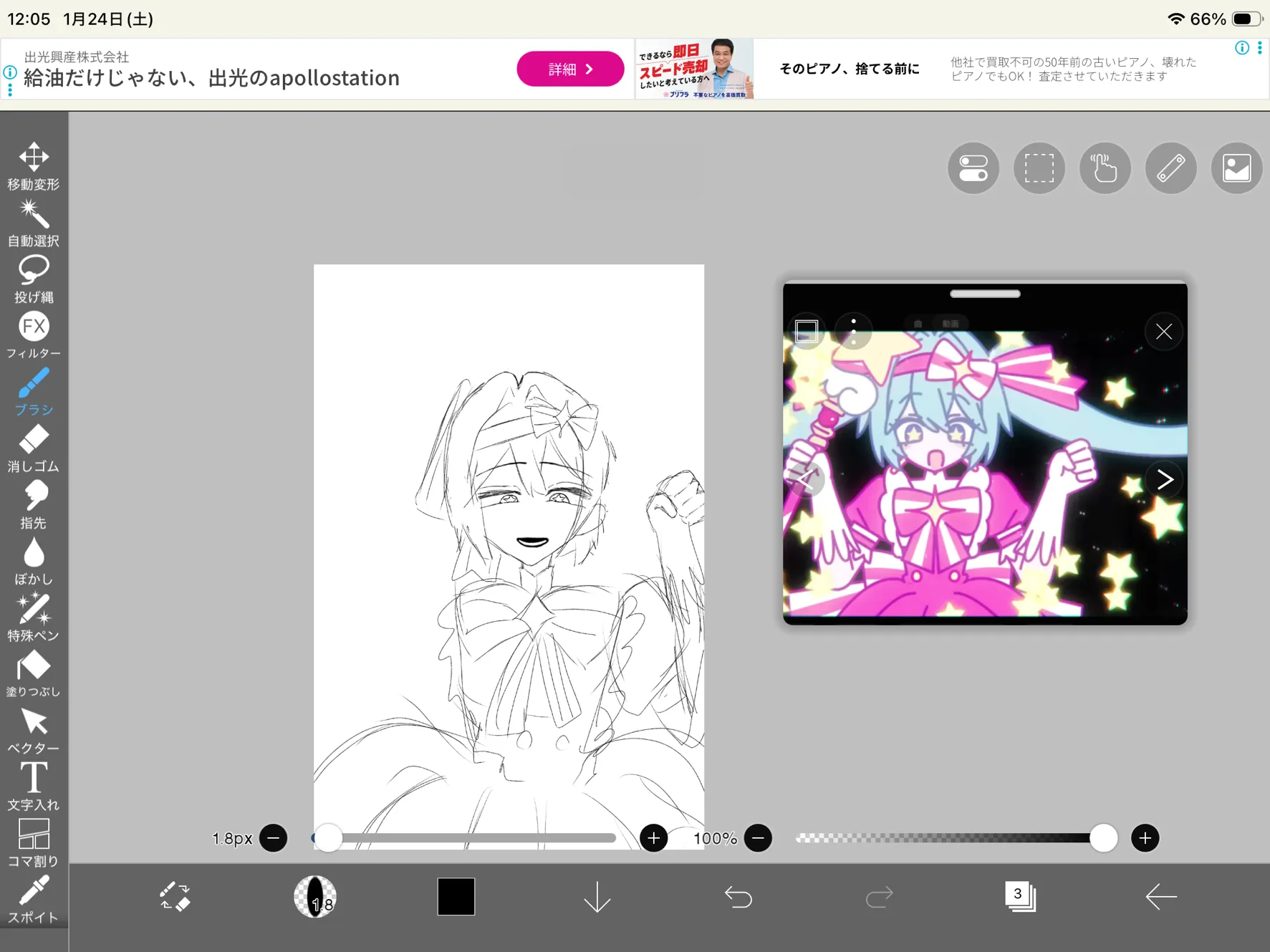Open the ad options three-dot menu
Image resolution: width=1270 pixels, height=952 pixels.
pos(1260,48)
